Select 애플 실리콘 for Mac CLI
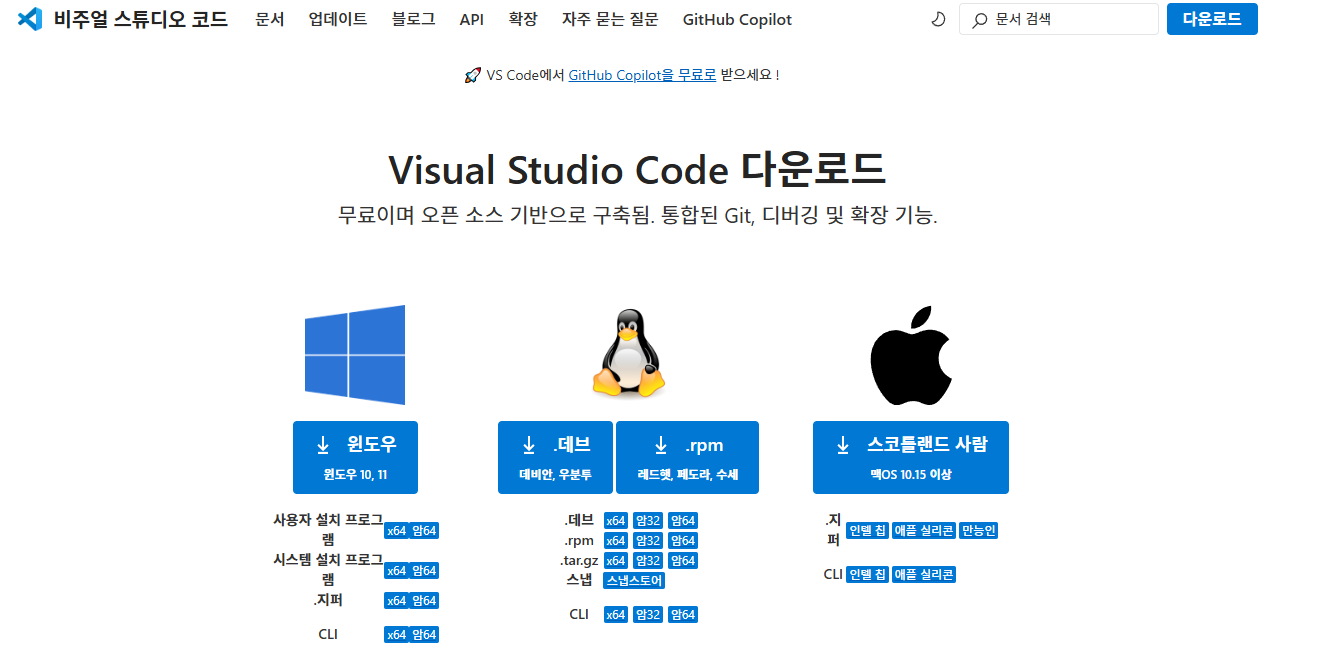 click(924, 574)
